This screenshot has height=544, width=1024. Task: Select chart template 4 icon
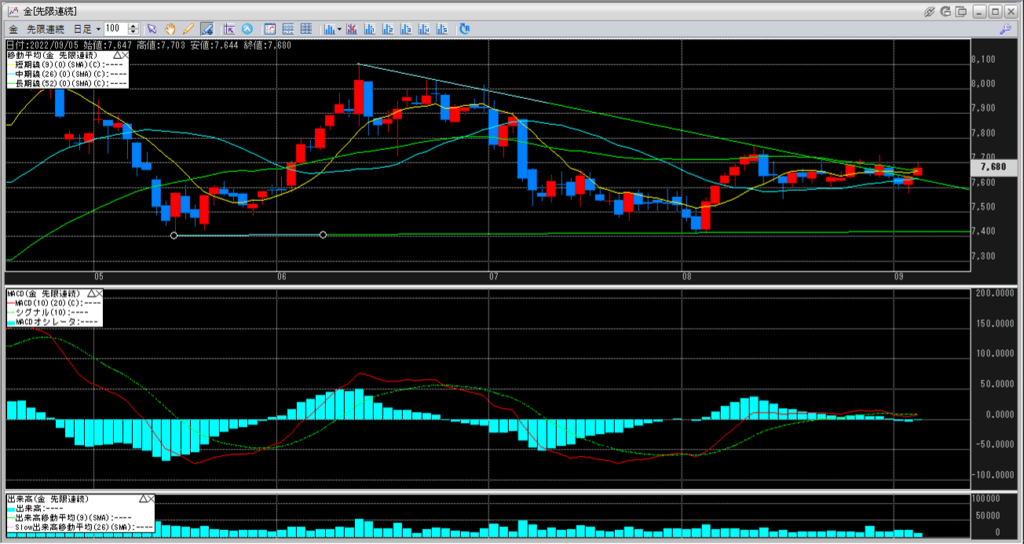[x=424, y=29]
